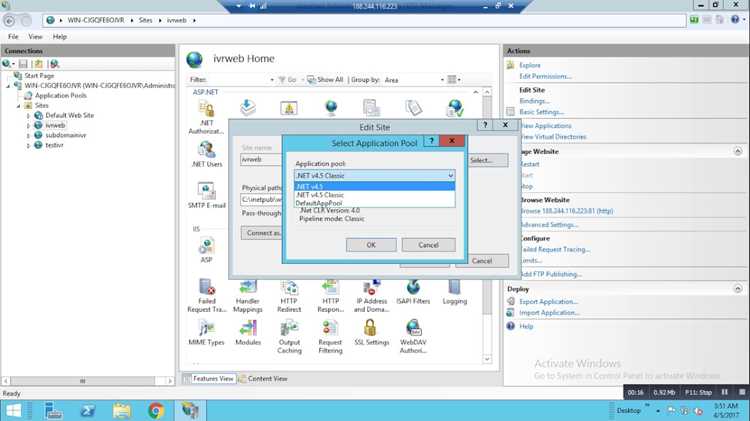Open the WebDAV Authoring Rules icon
Screen dimensions: 750x421
pyautogui.click(x=413, y=336)
